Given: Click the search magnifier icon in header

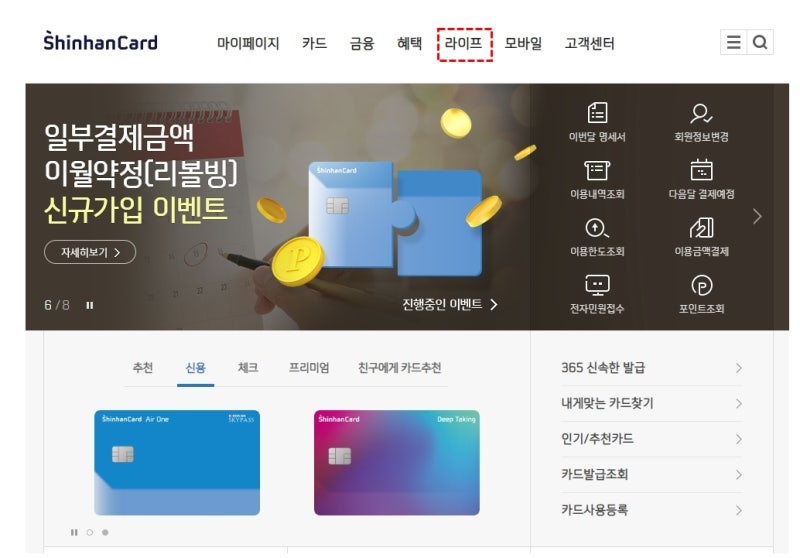Looking at the screenshot, I should [x=760, y=42].
